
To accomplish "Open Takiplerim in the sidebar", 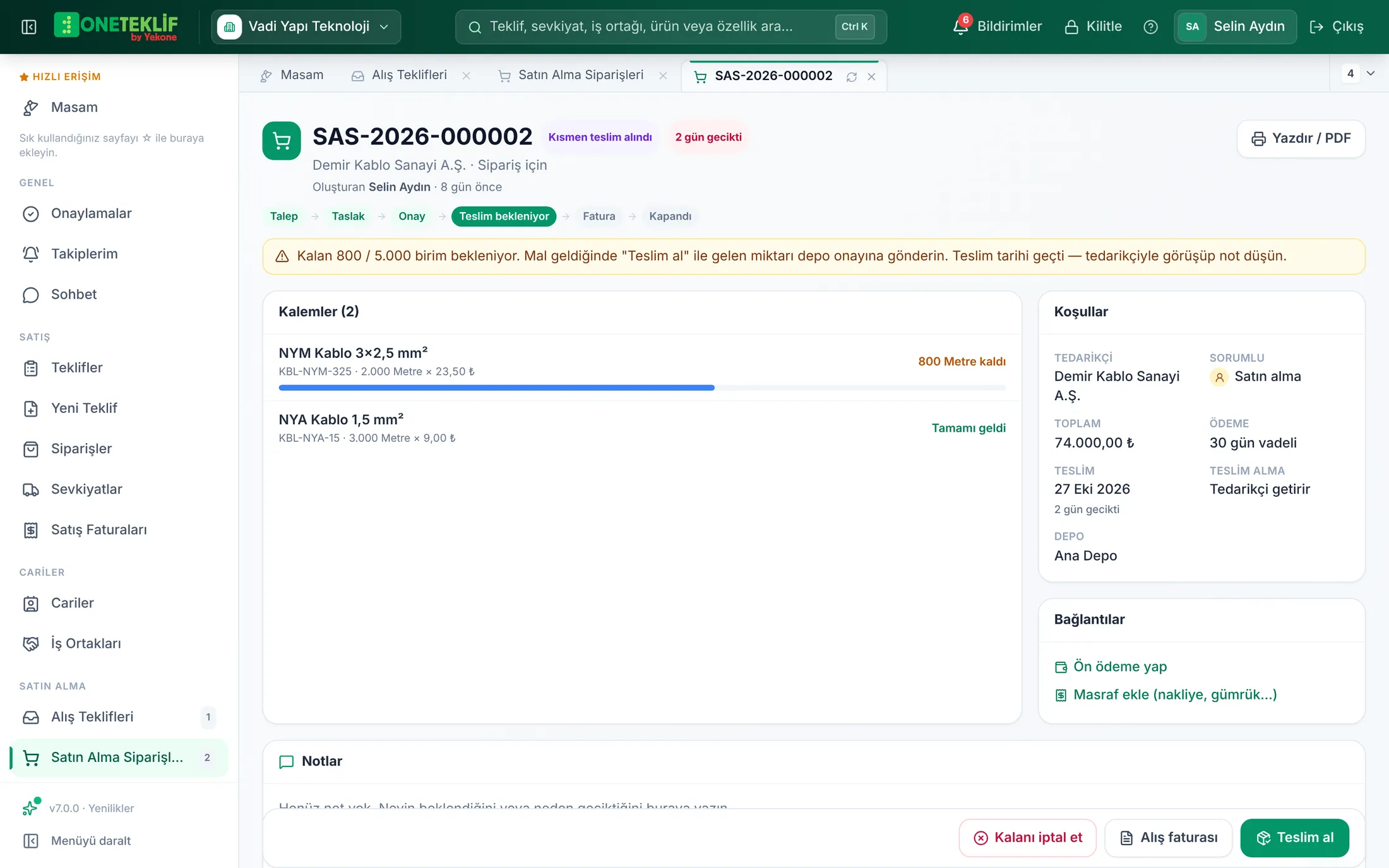I will [119, 254].
